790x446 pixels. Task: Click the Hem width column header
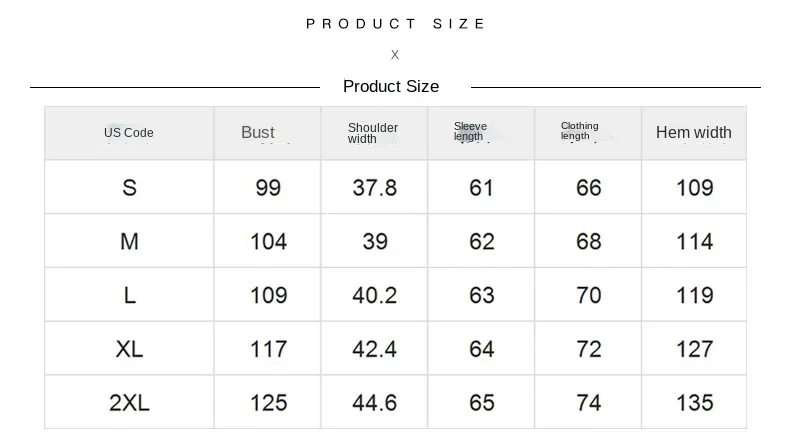694,132
